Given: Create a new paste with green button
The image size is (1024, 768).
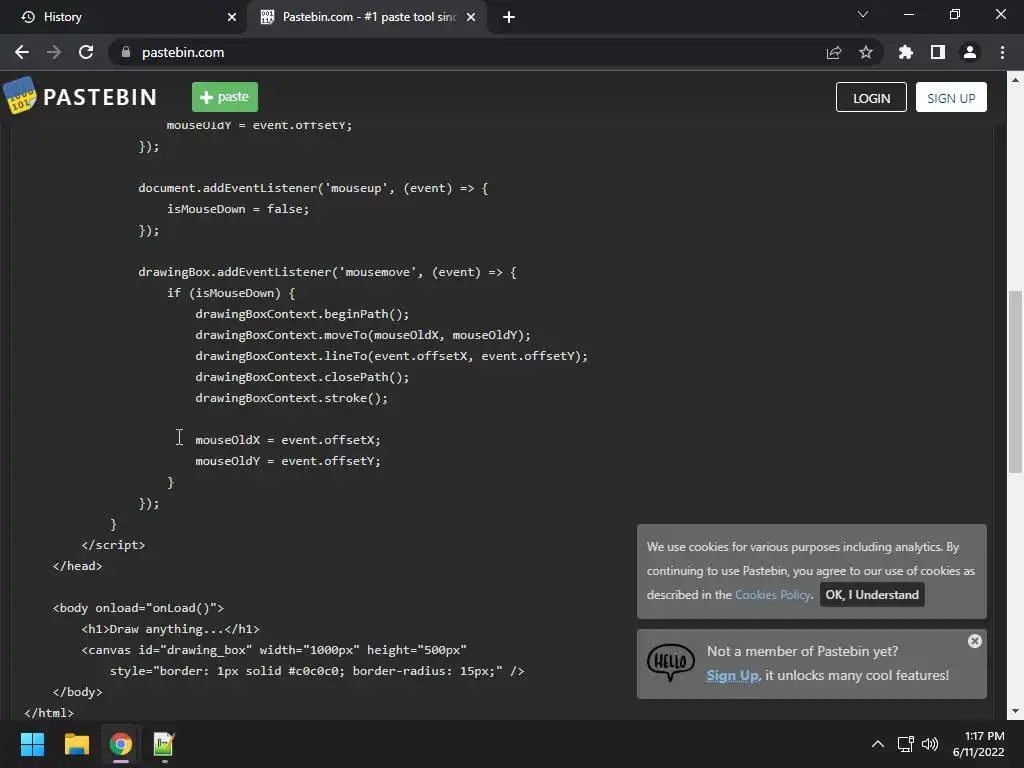Looking at the screenshot, I should 225,97.
